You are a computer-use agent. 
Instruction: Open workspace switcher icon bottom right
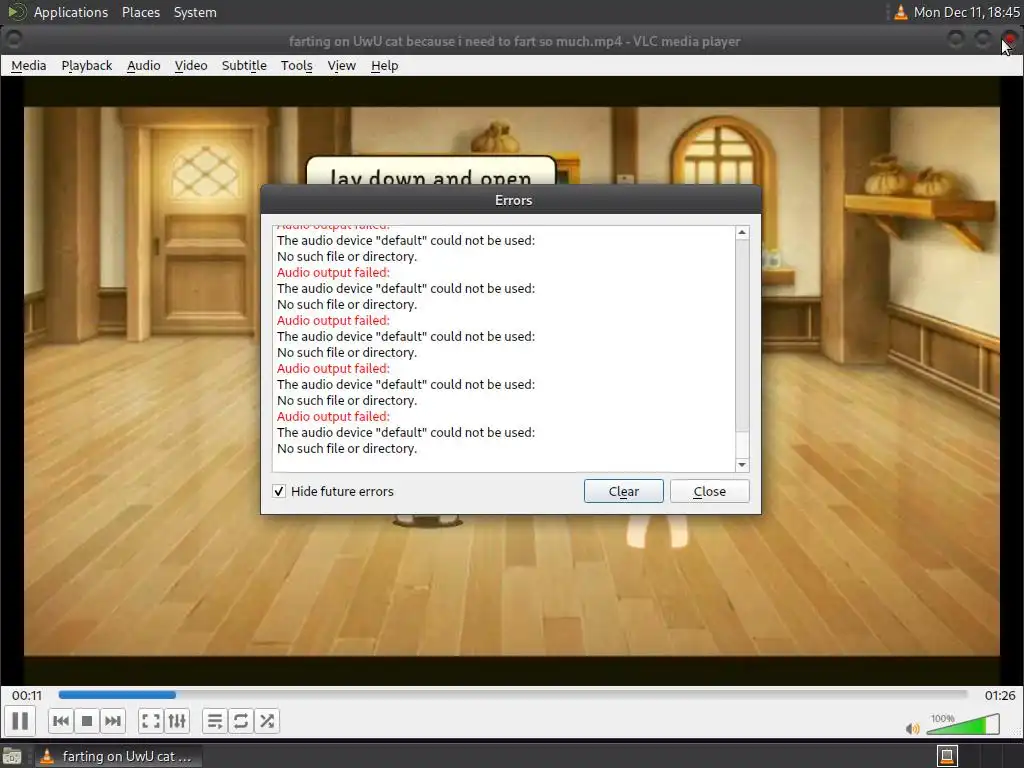click(947, 756)
